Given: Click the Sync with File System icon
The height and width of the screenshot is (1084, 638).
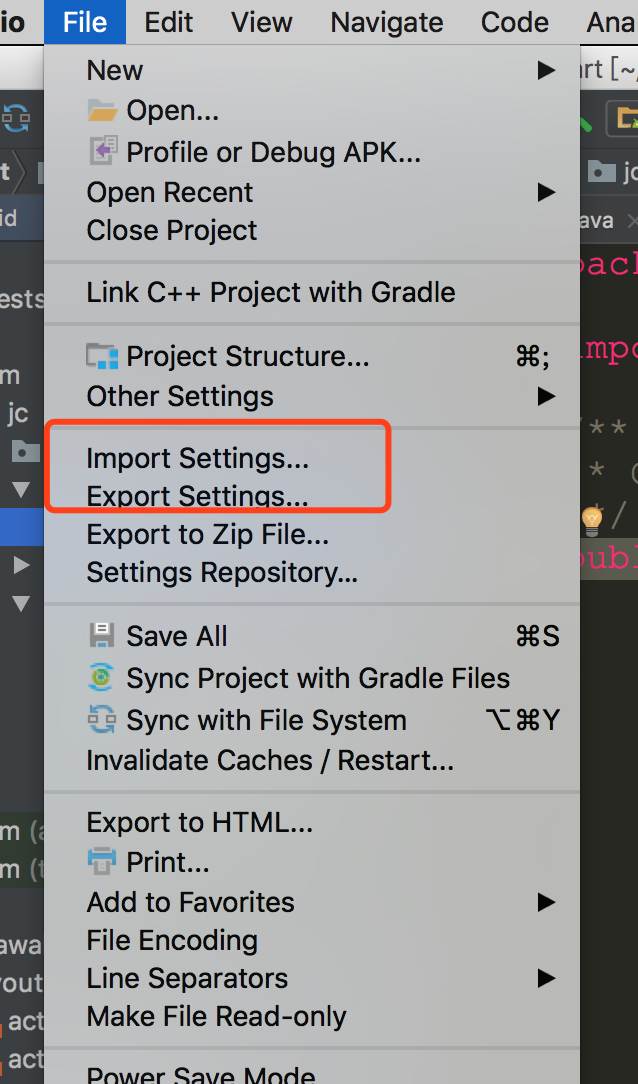Looking at the screenshot, I should pyautogui.click(x=102, y=720).
